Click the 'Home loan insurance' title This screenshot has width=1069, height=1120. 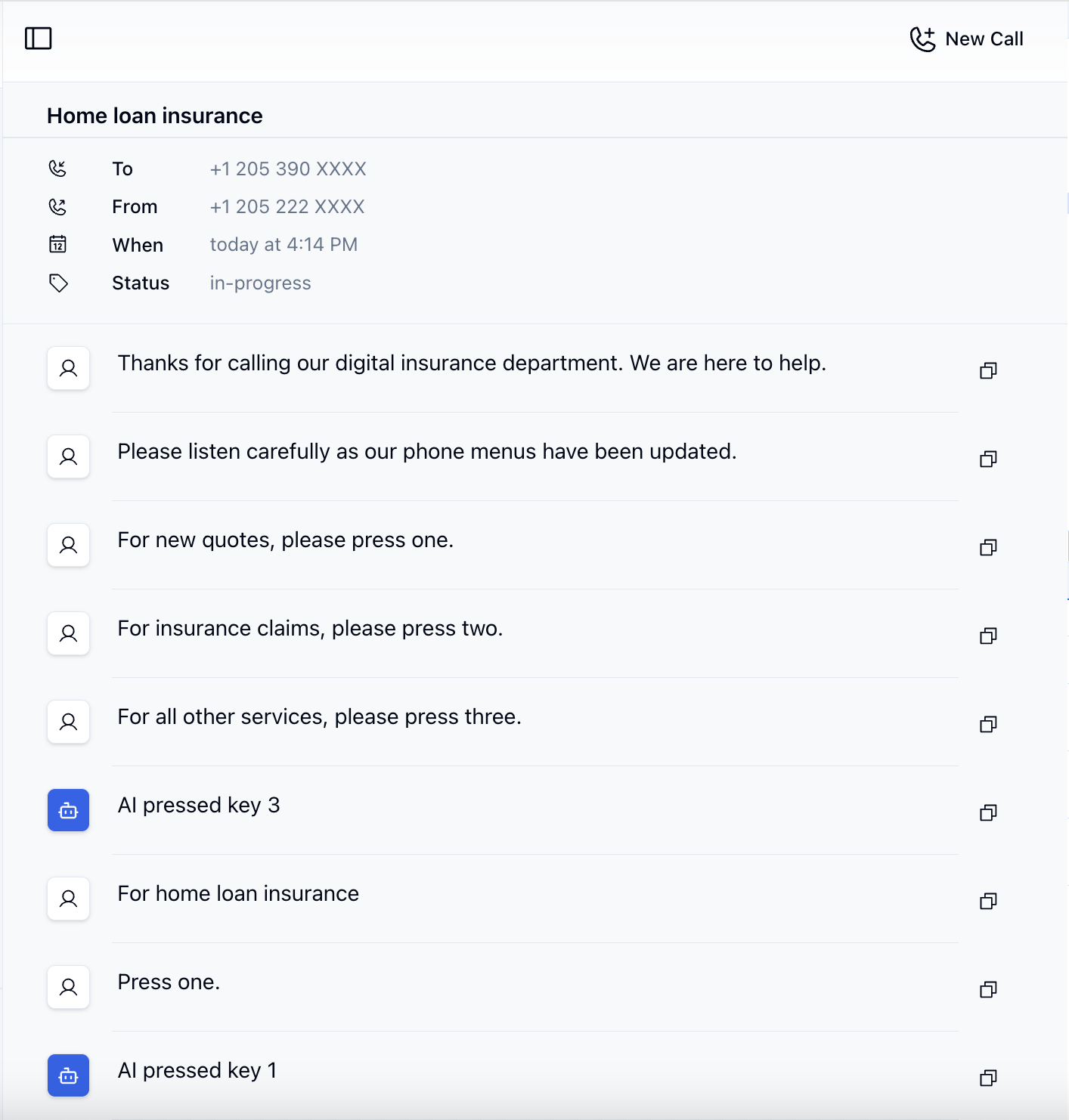coord(155,116)
